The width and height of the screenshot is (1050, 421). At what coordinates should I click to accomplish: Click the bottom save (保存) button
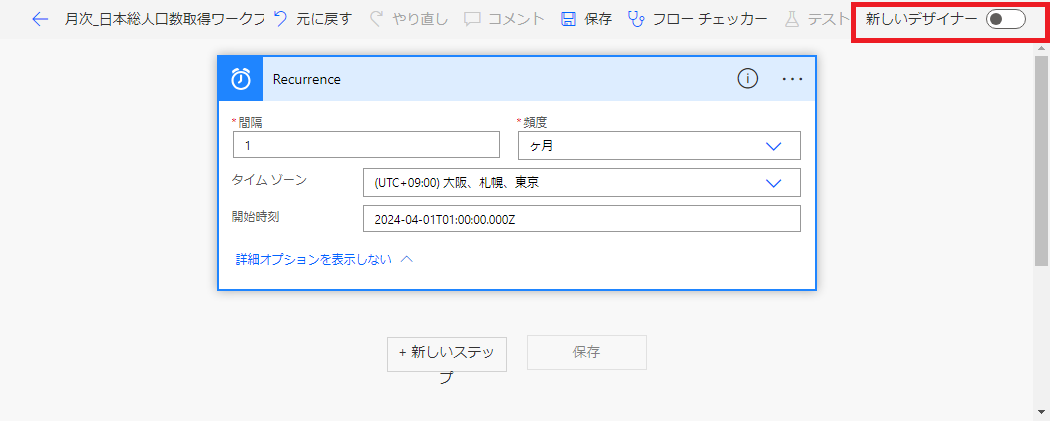(586, 352)
